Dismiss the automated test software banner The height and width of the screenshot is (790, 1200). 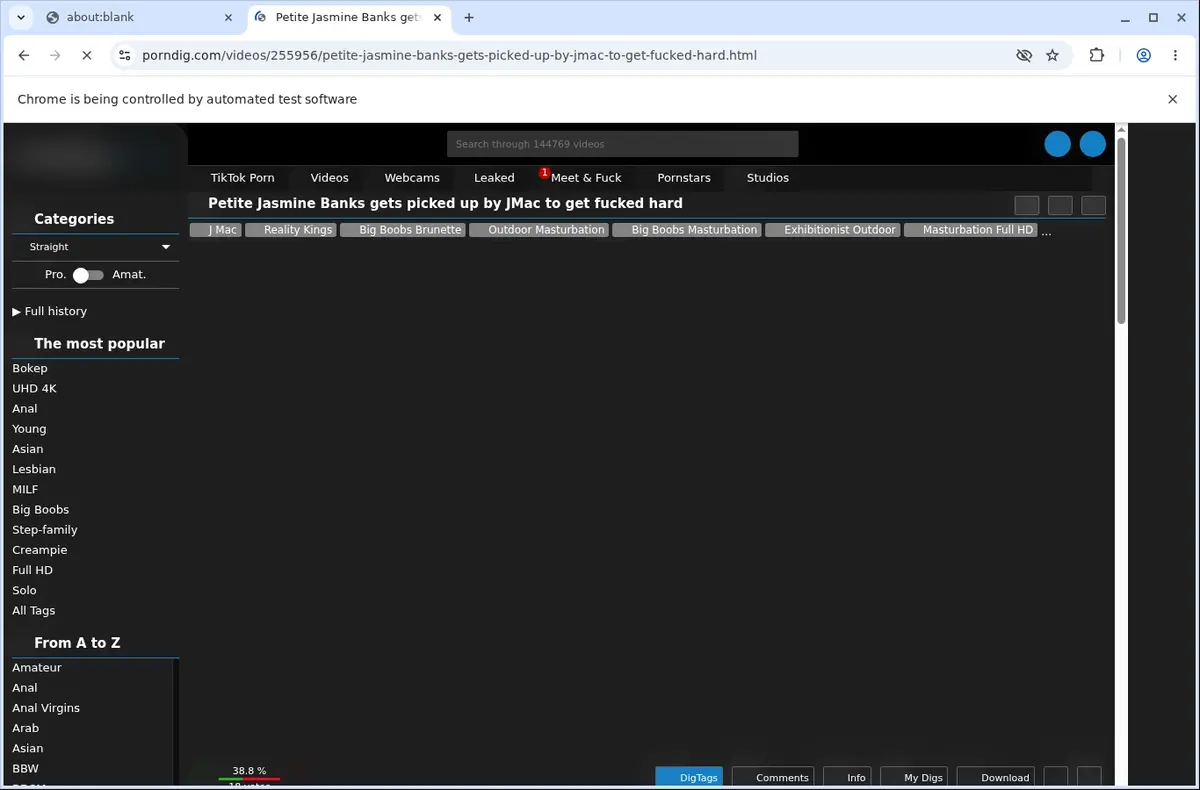coord(1173,99)
